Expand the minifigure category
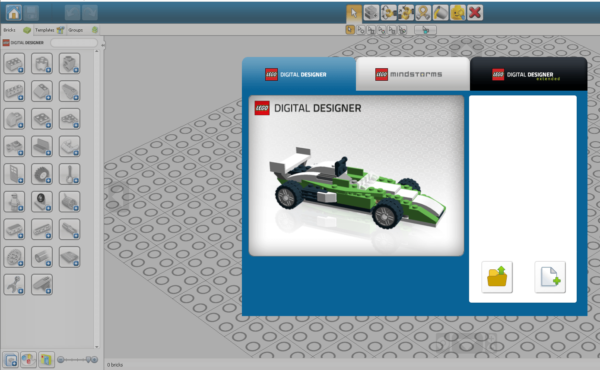 tap(14, 202)
